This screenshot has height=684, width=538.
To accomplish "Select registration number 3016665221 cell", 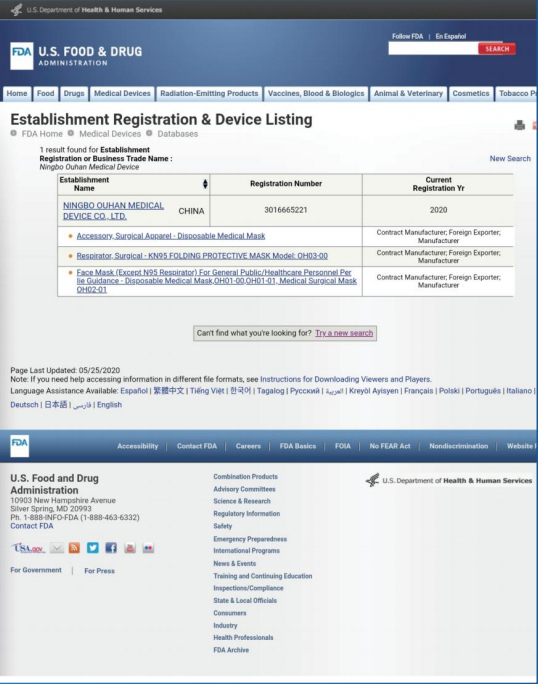I will click(x=286, y=210).
